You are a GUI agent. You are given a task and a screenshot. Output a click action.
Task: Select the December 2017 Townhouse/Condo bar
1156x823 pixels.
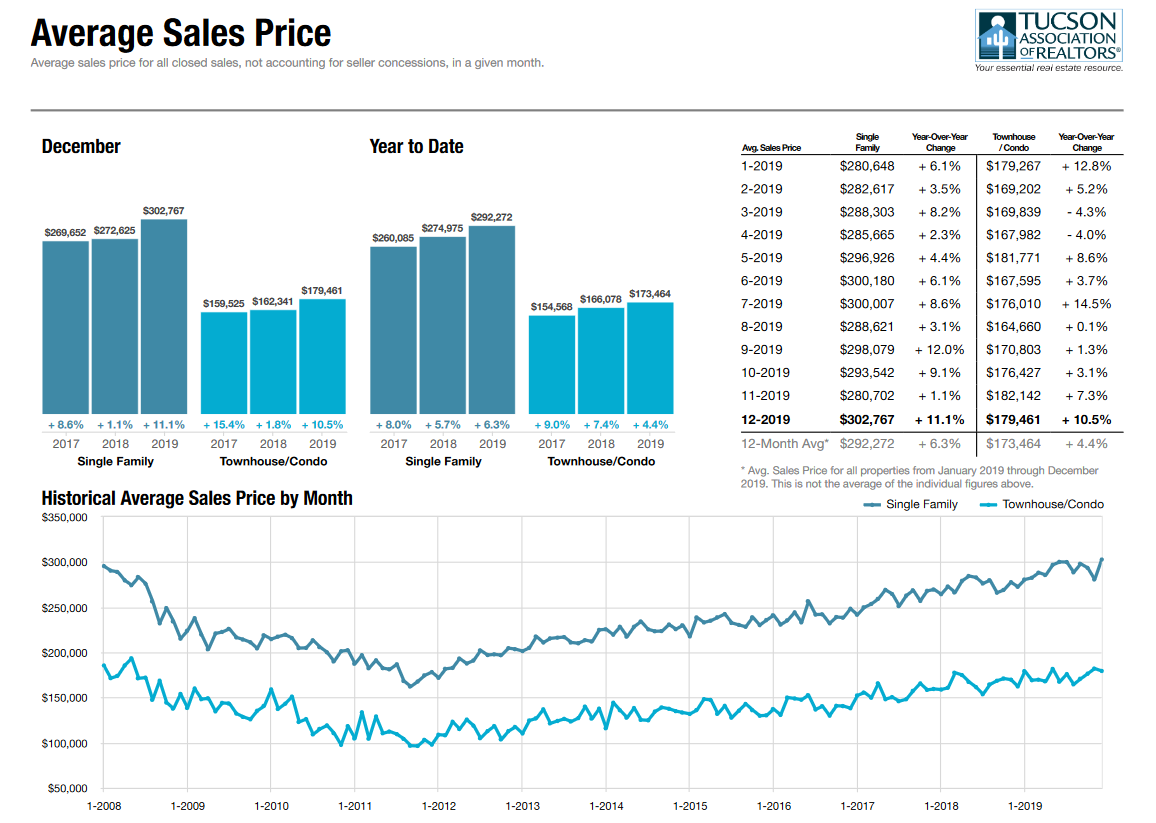click(224, 362)
